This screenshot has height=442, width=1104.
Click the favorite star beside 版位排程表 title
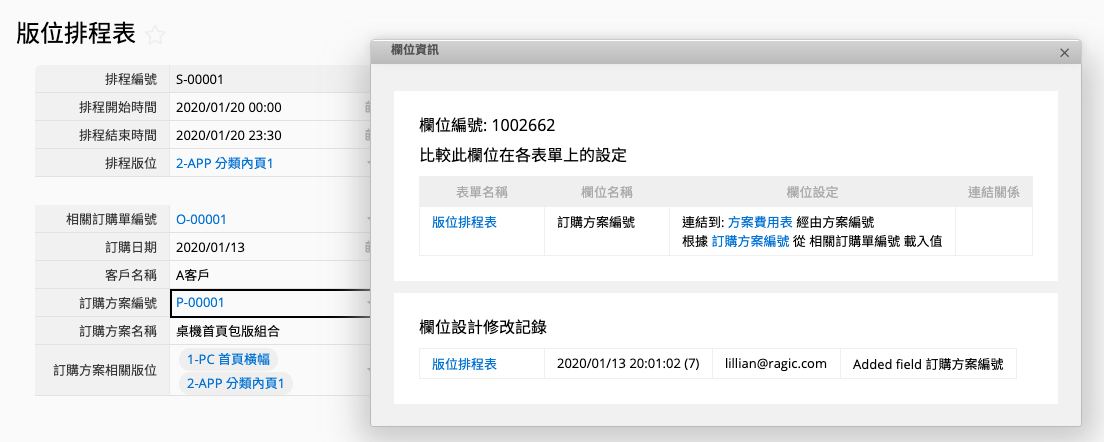(x=155, y=35)
